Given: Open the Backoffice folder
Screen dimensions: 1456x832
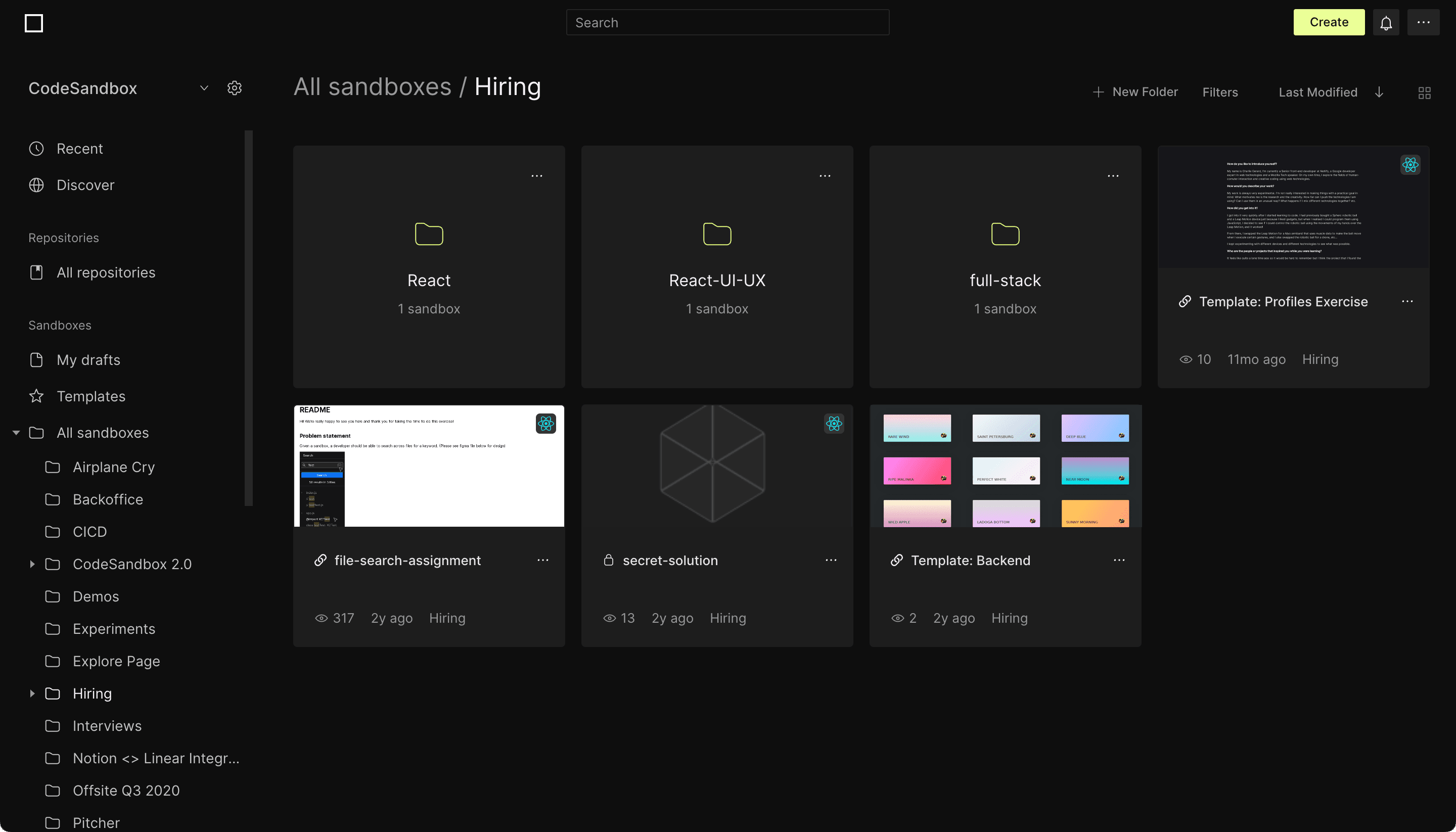Looking at the screenshot, I should 108,499.
